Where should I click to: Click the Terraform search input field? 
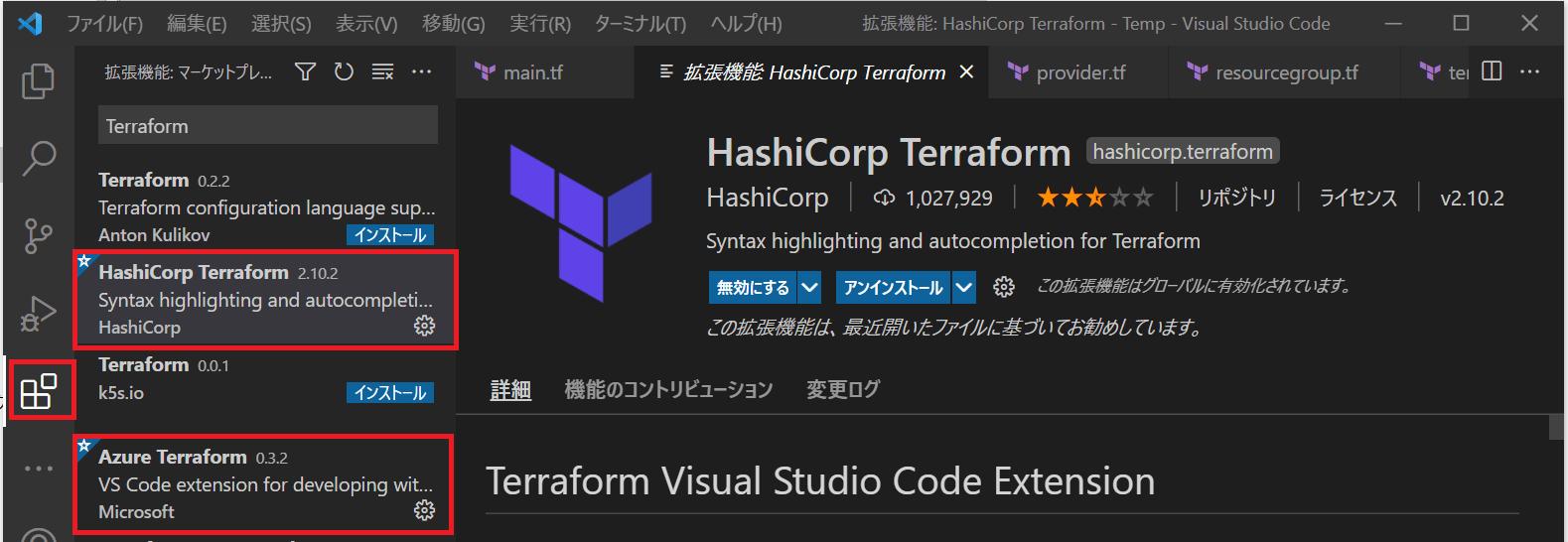(267, 126)
